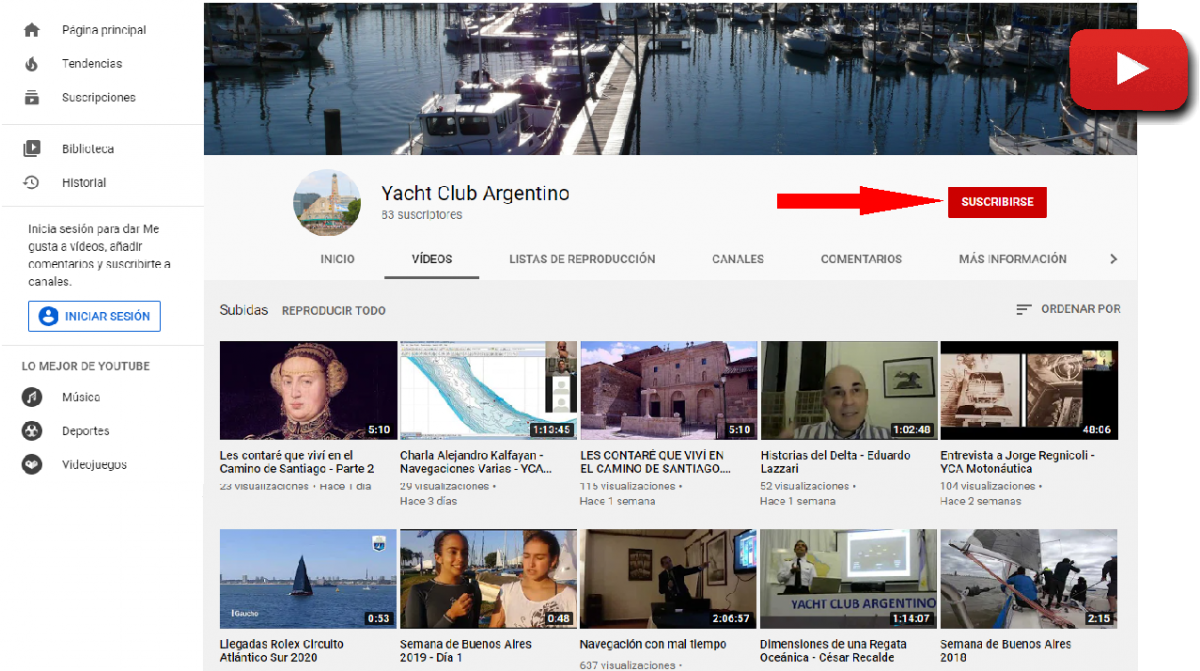Open video titled Entrevista a Jorge Regnicoli
The width and height of the screenshot is (1200, 671).
click(1017, 462)
